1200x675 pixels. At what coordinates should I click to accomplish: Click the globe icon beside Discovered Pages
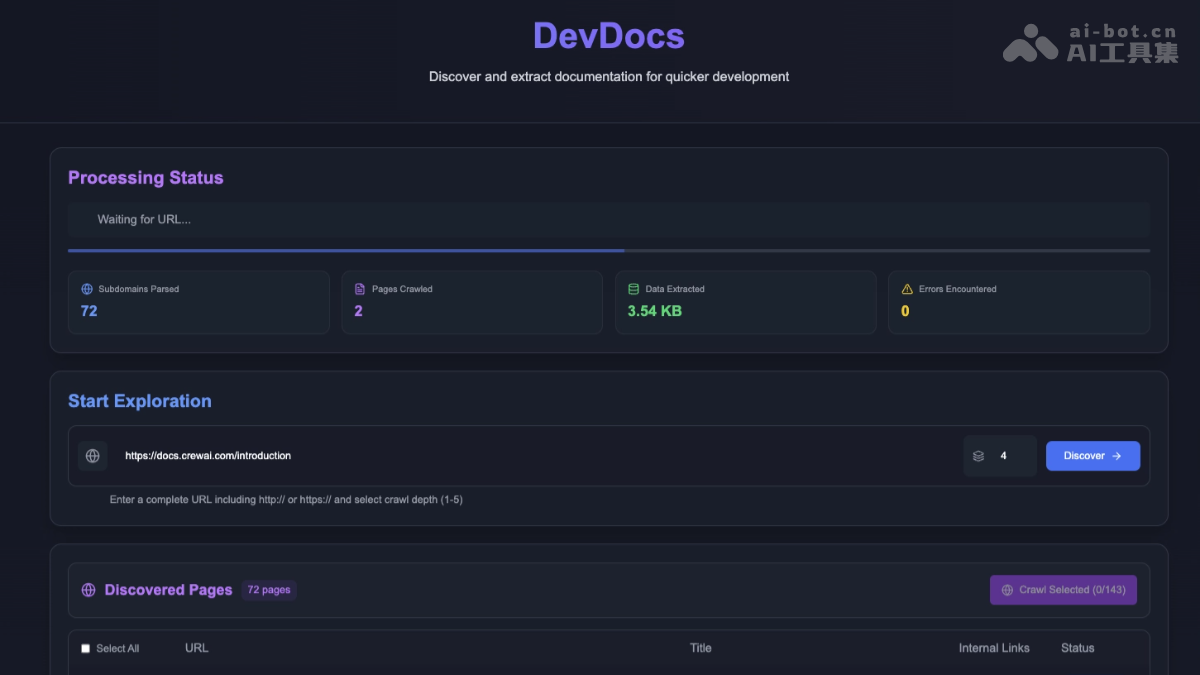coord(86,590)
